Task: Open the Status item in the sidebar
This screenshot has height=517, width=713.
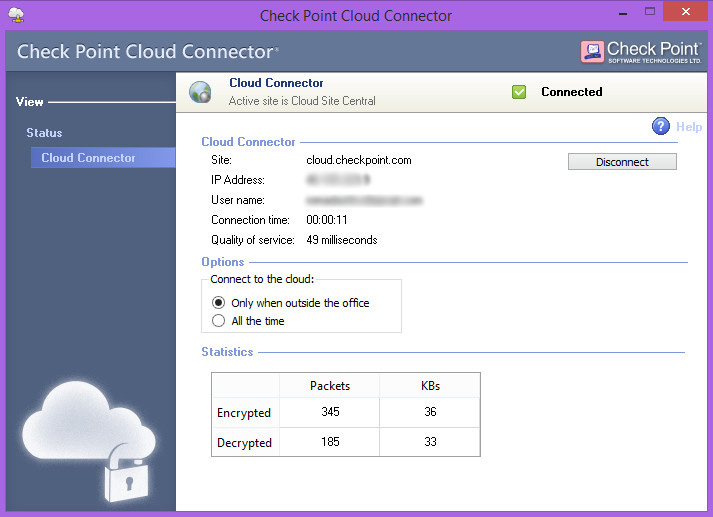Action: [44, 133]
